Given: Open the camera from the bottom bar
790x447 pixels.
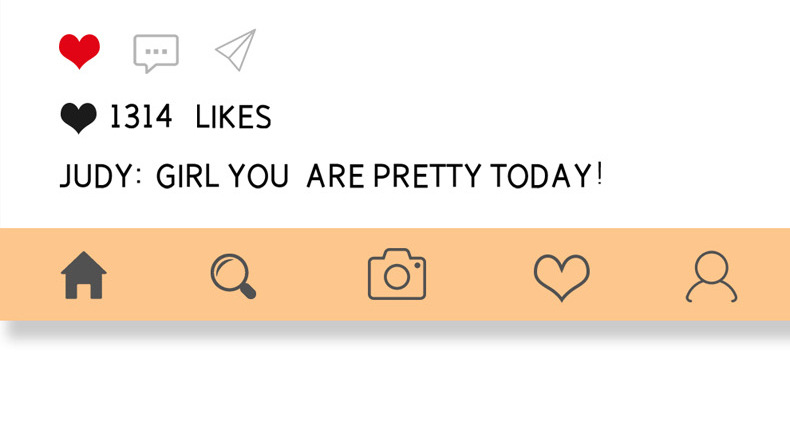Looking at the screenshot, I should coord(397,275).
